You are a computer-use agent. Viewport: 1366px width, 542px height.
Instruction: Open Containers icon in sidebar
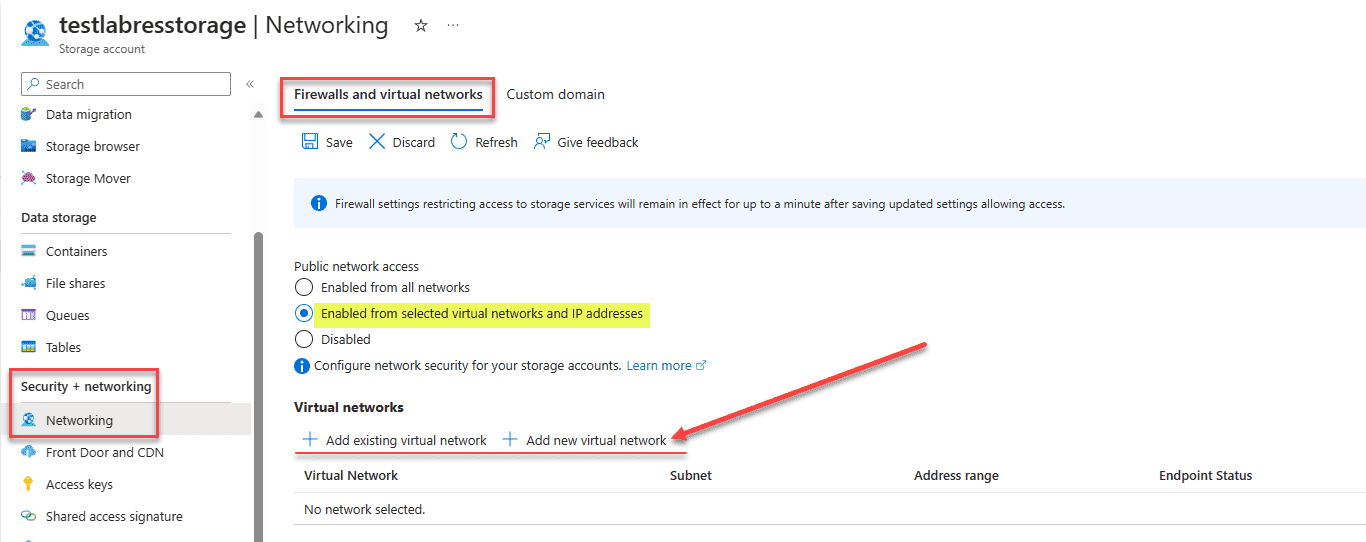click(x=29, y=252)
